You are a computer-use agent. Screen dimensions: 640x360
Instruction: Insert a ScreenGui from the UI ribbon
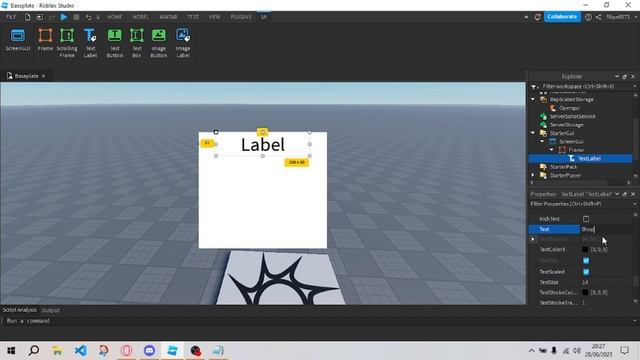(x=18, y=40)
